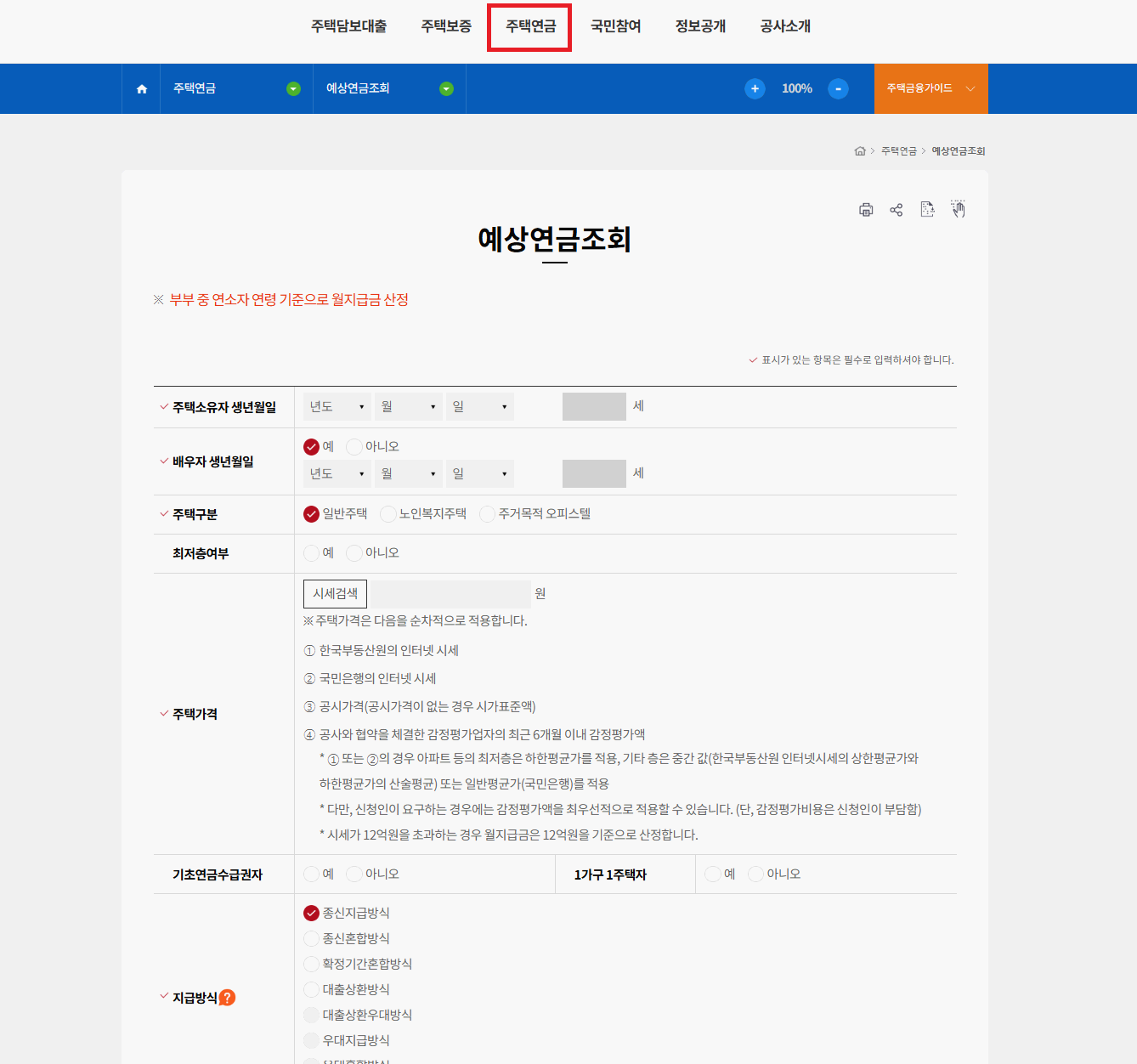Select 아니오 for 1가구 1주택자

(755, 874)
